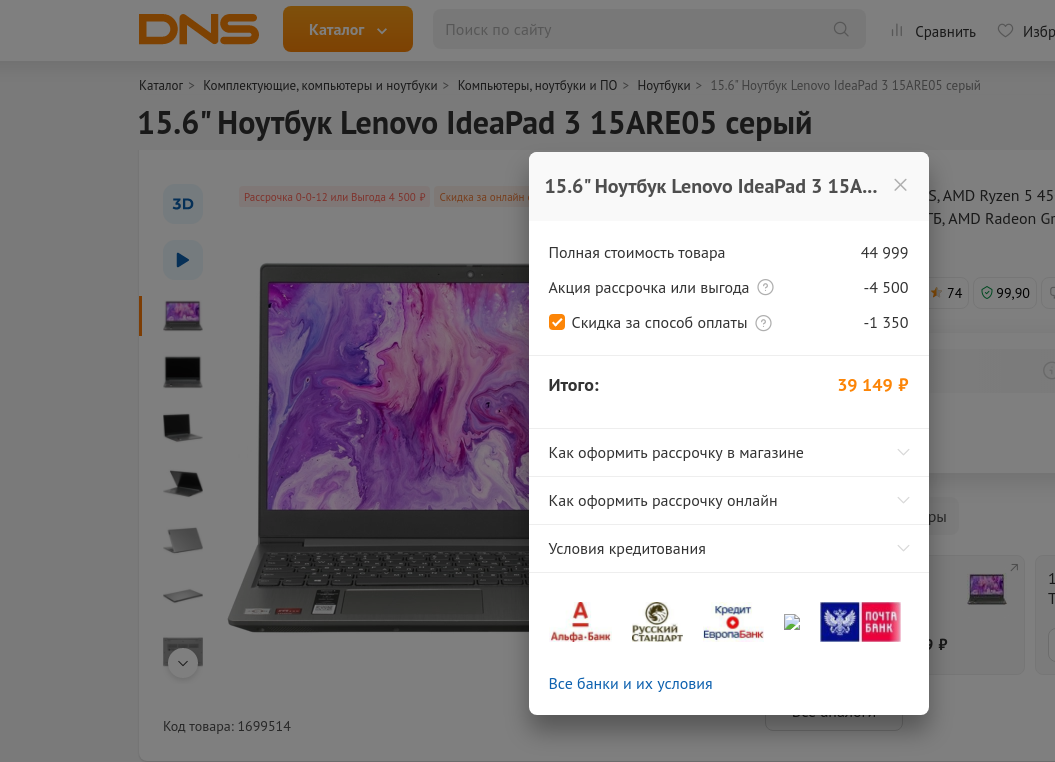Click the Почта Банк logo
This screenshot has width=1055, height=762.
[x=860, y=621]
